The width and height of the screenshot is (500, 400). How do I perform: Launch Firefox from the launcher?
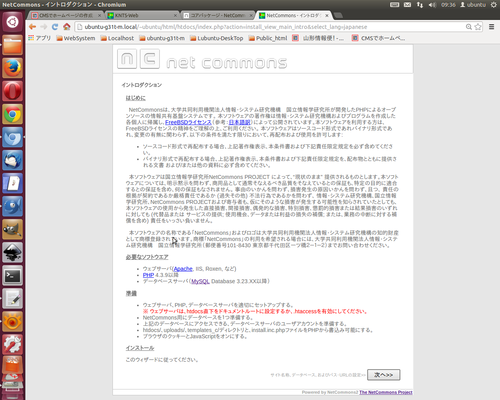click(x=12, y=68)
